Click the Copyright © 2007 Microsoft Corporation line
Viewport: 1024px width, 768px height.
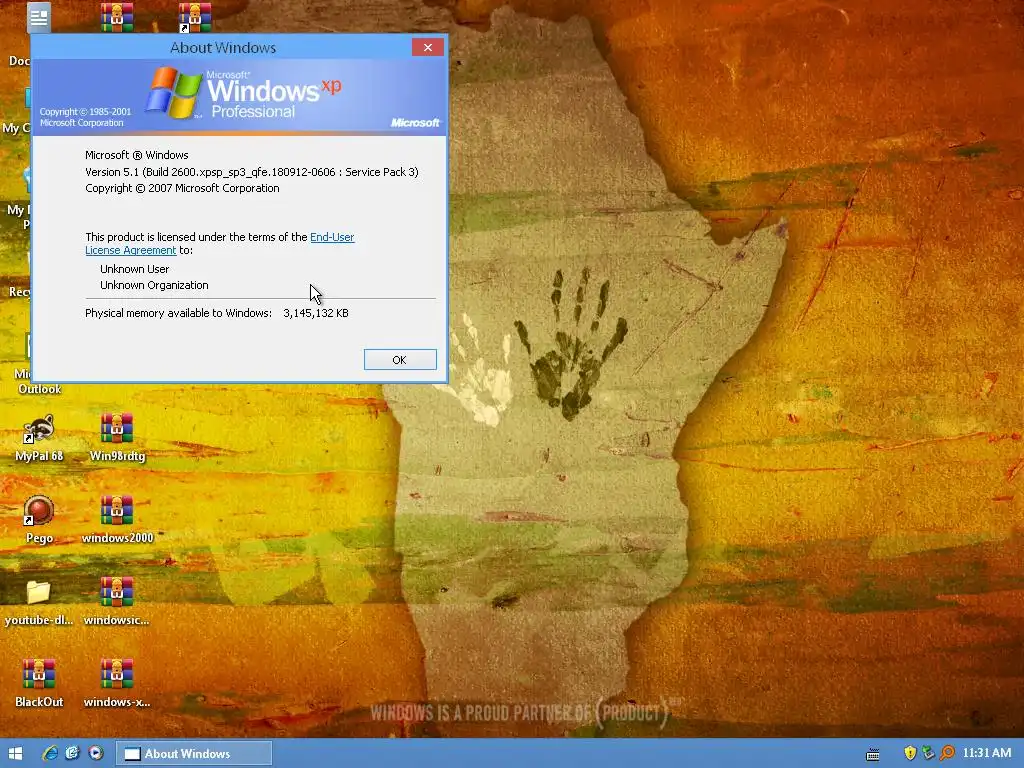pyautogui.click(x=182, y=188)
